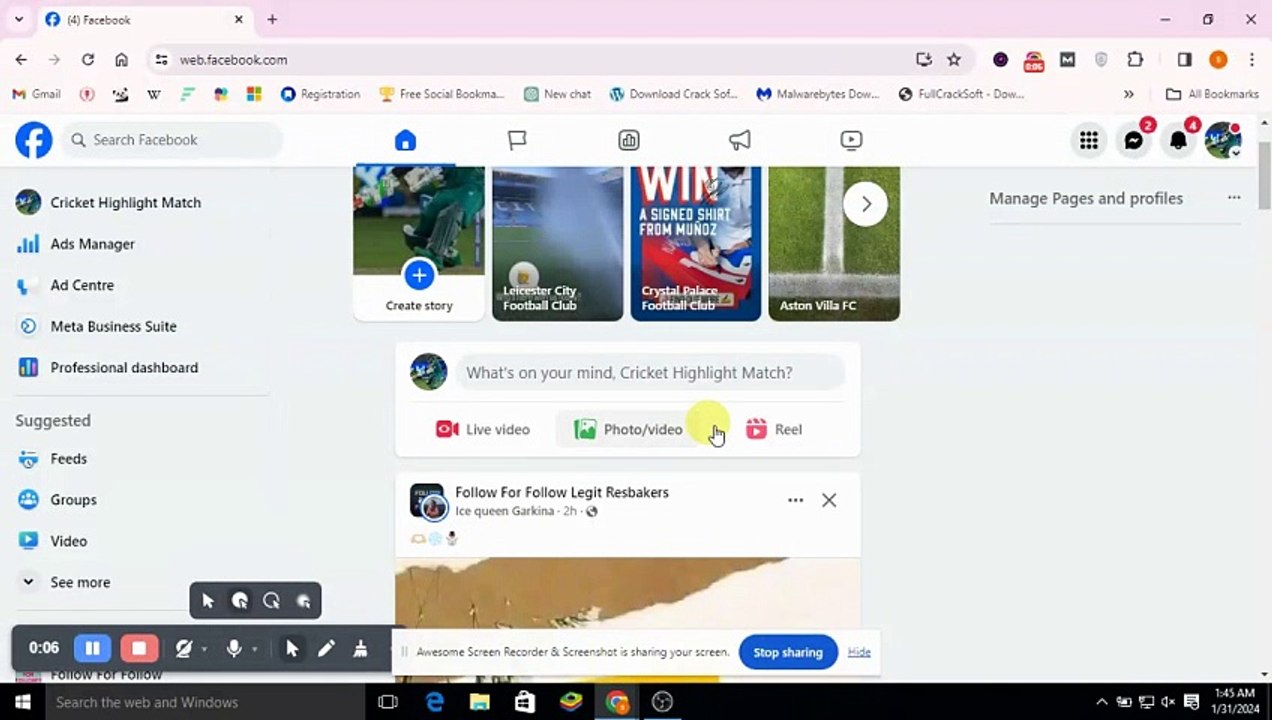Create a Reel

point(774,429)
